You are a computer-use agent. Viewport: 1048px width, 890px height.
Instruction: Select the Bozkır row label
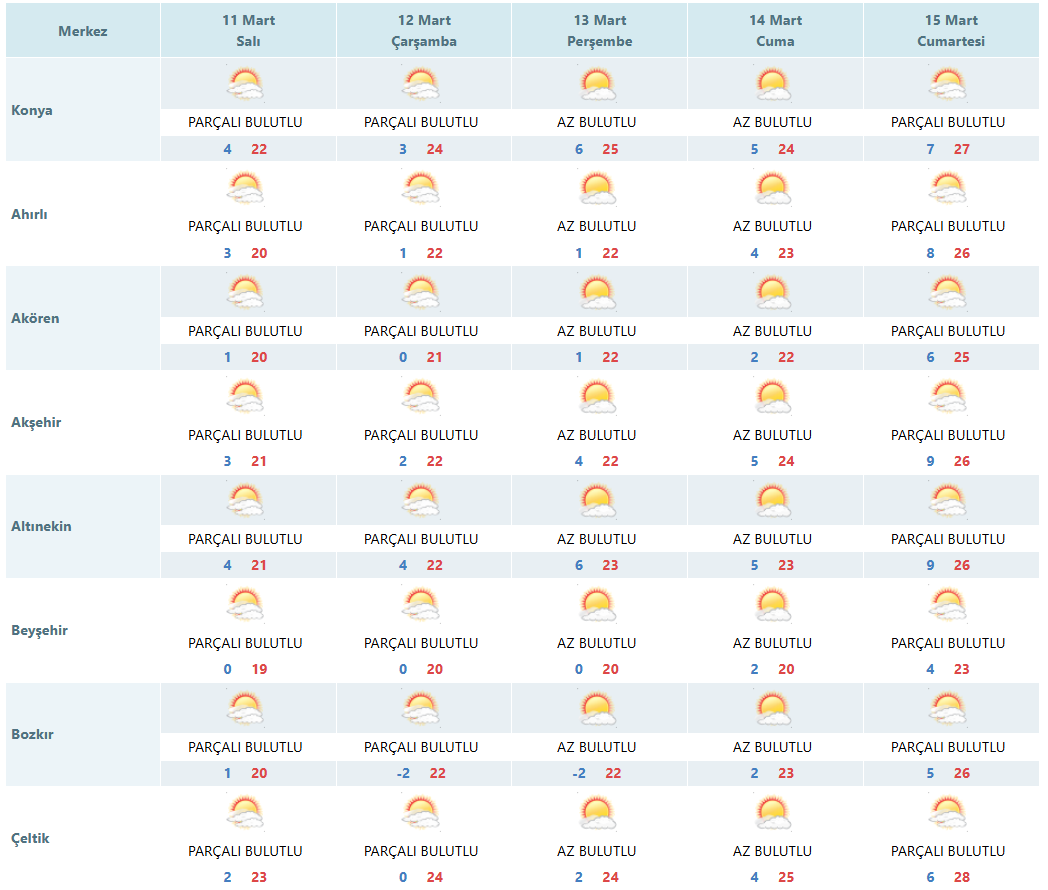click(x=32, y=734)
